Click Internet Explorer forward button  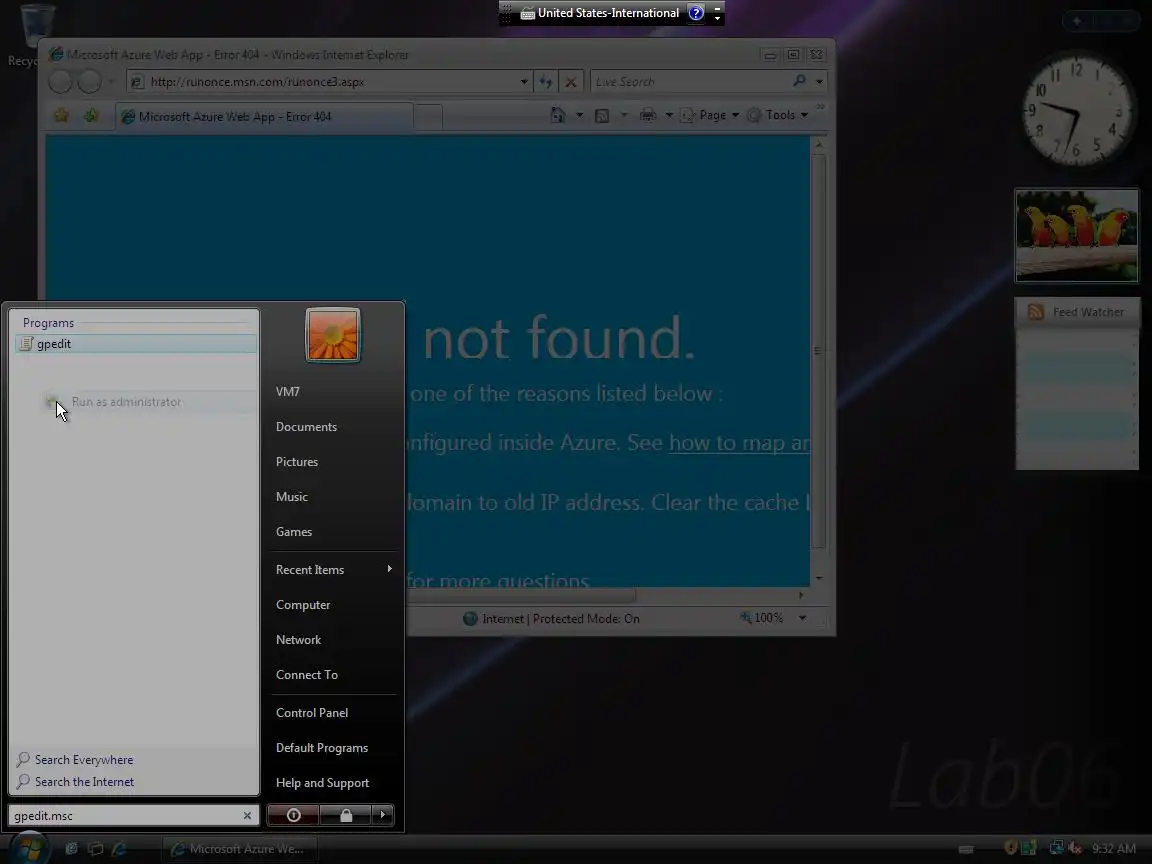click(x=90, y=82)
